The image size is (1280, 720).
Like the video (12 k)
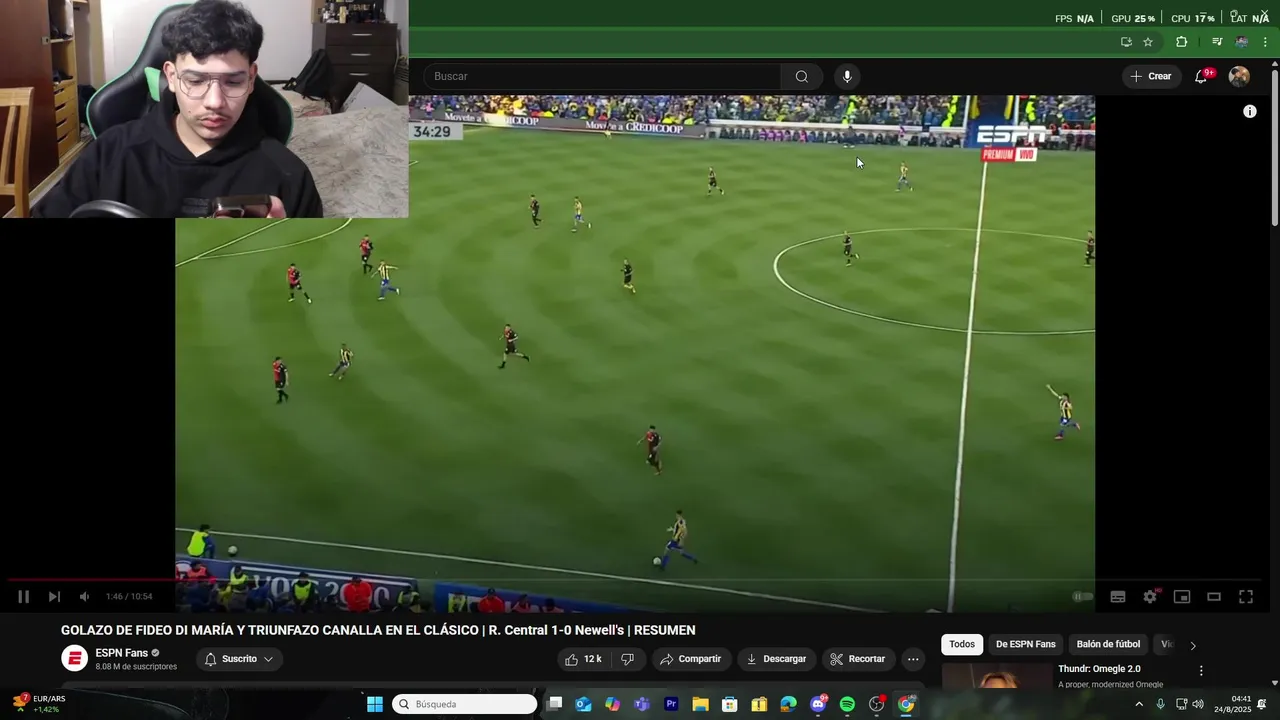pyautogui.click(x=584, y=659)
